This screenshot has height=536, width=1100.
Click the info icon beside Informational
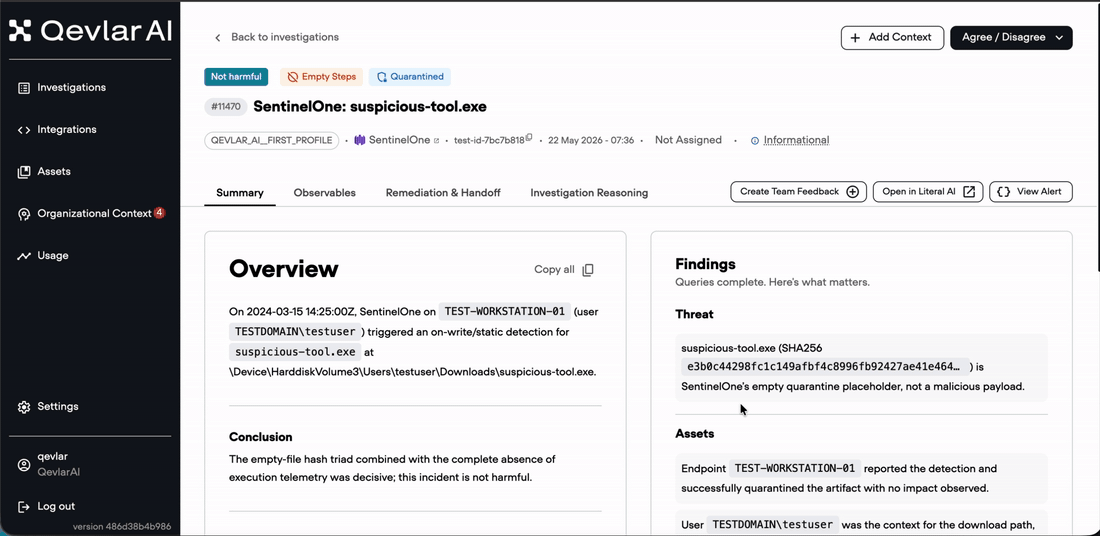755,141
